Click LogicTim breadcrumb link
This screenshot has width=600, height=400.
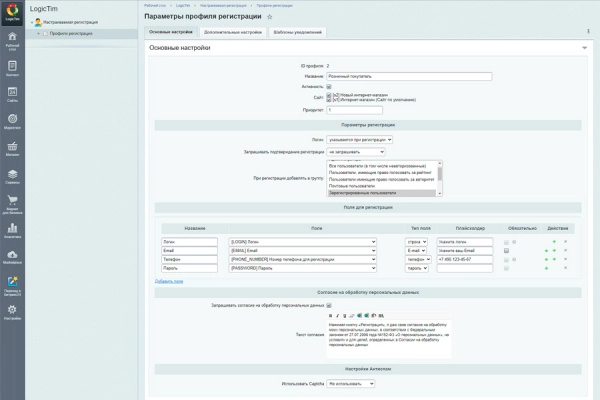coord(183,6)
